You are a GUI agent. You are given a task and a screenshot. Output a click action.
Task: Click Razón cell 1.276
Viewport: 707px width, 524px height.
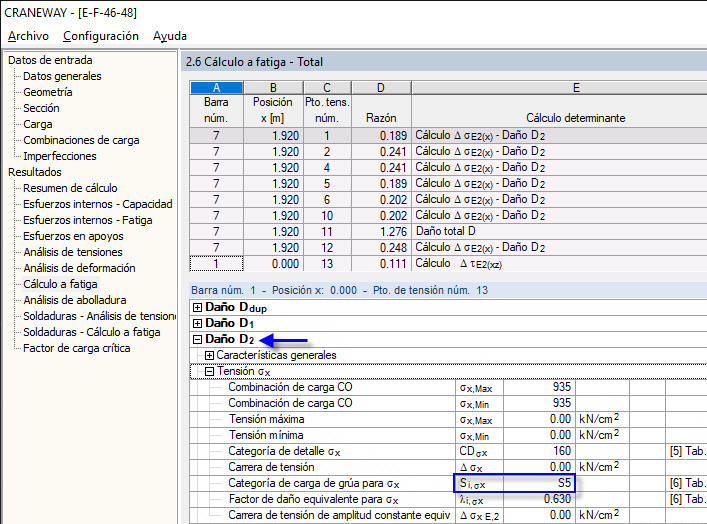(381, 231)
